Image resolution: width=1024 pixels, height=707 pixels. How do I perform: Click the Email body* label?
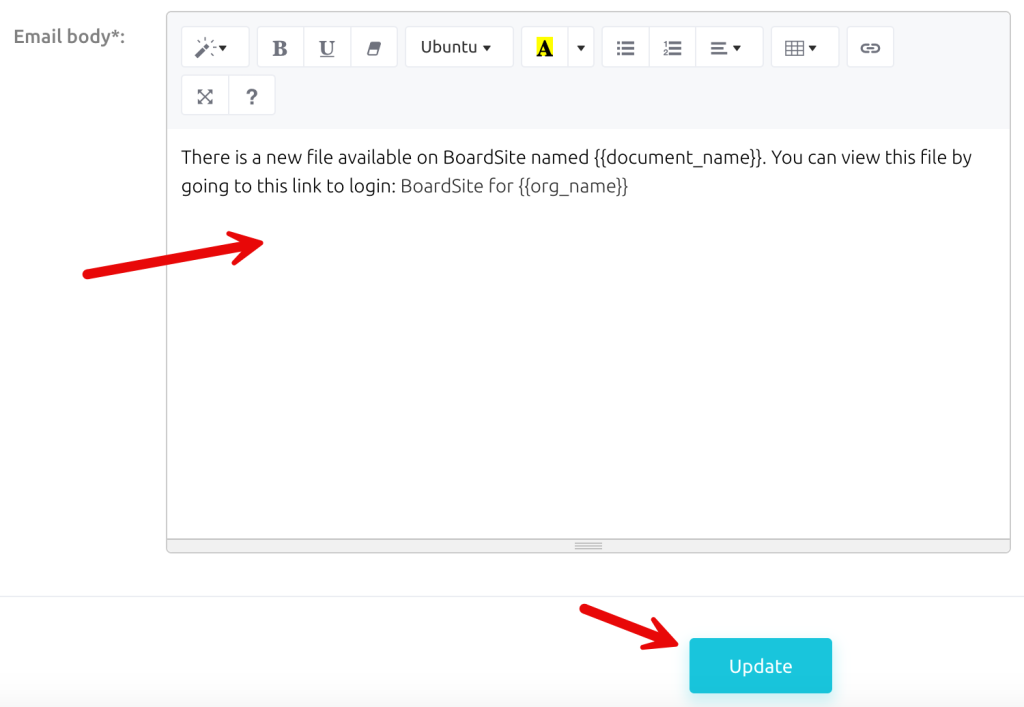[x=69, y=37]
